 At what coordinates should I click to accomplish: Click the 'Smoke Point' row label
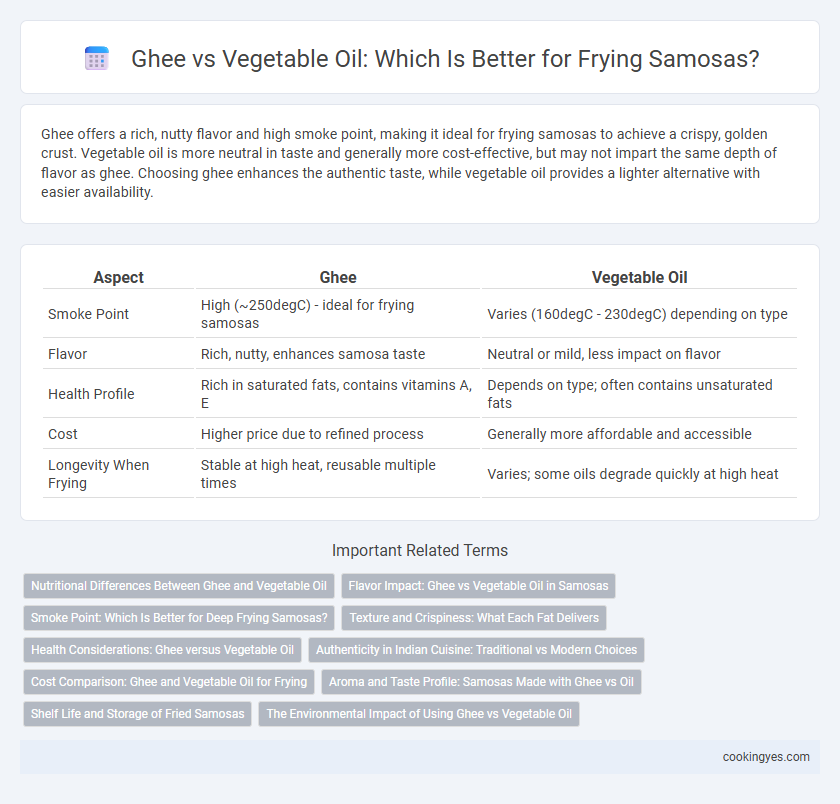point(88,314)
